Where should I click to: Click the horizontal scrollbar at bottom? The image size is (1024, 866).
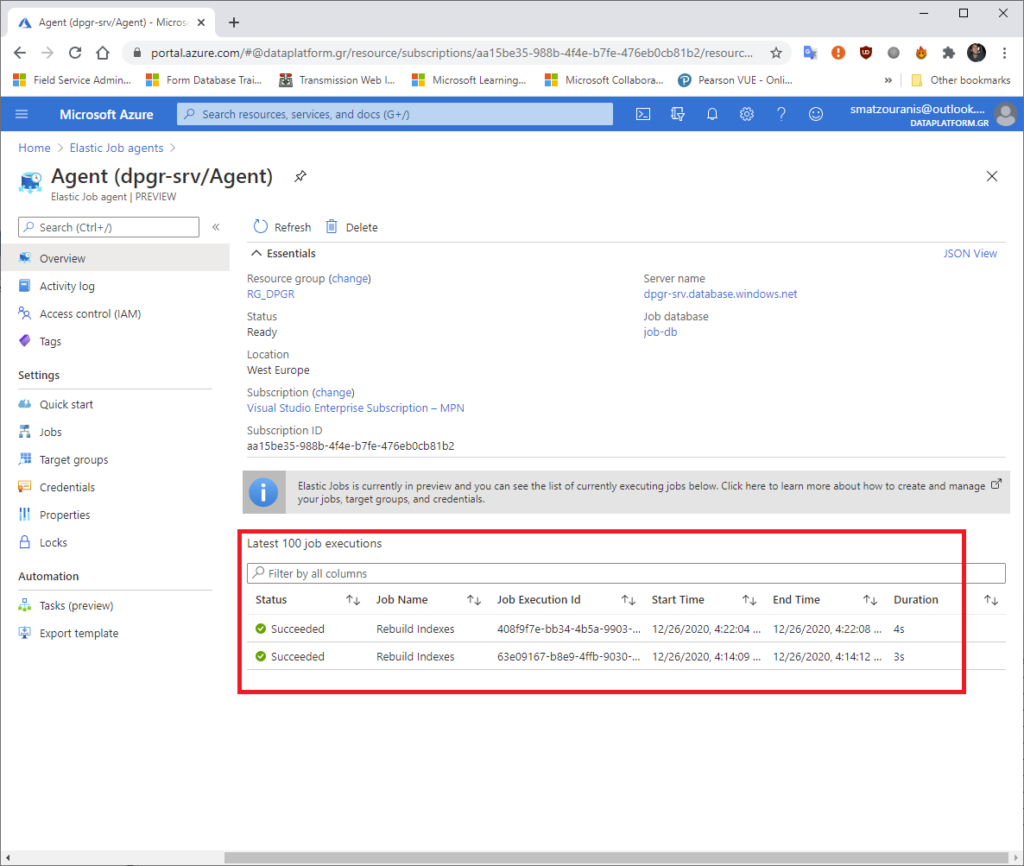[x=616, y=857]
